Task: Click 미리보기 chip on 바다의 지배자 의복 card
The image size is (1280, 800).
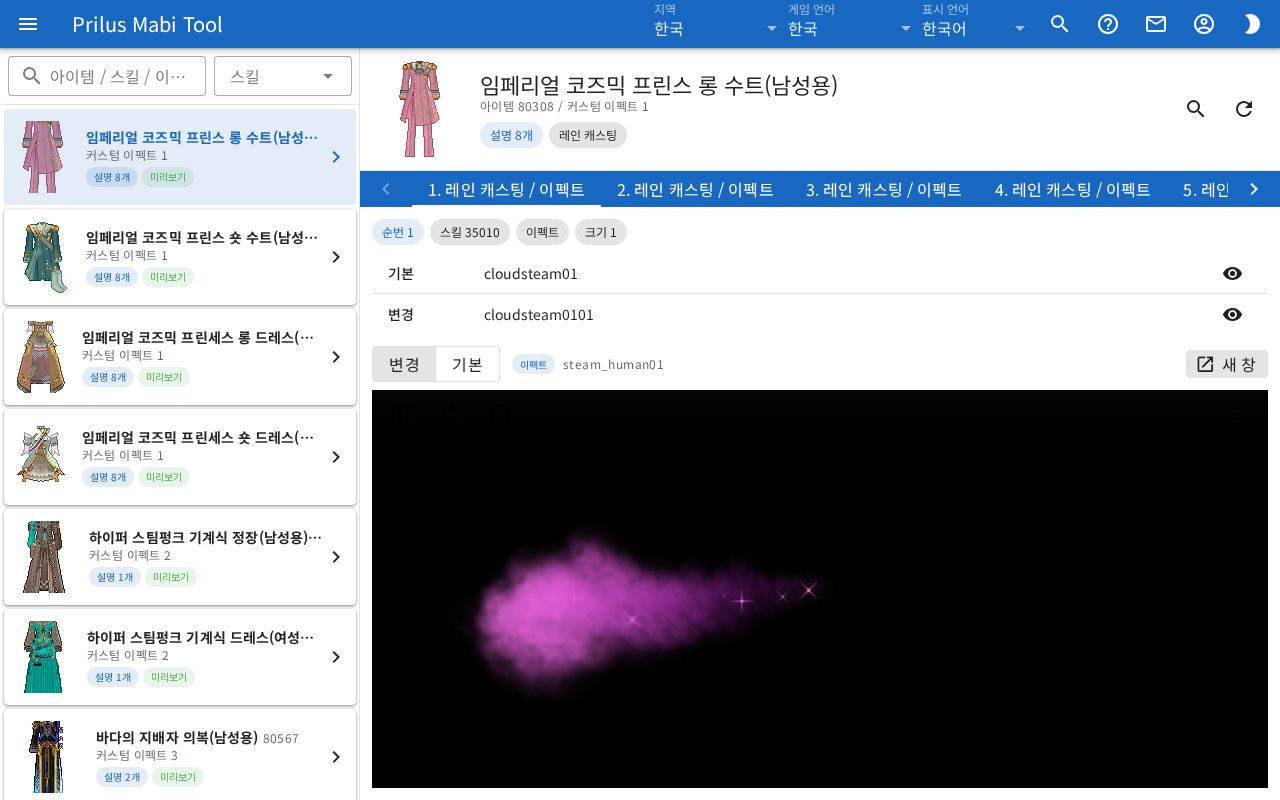Action: click(178, 777)
